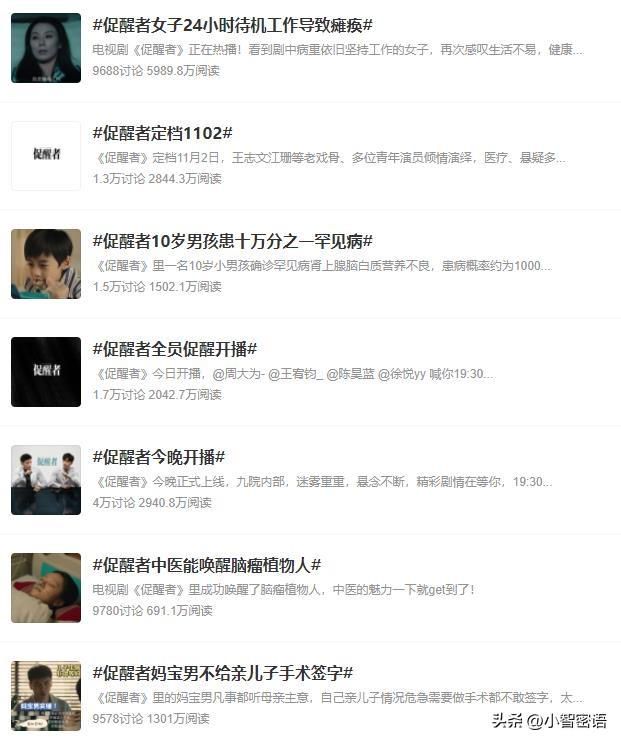The image size is (621, 743).
Task: Click the 九院内部，迷雾重重 description text
Action: [x=323, y=482]
